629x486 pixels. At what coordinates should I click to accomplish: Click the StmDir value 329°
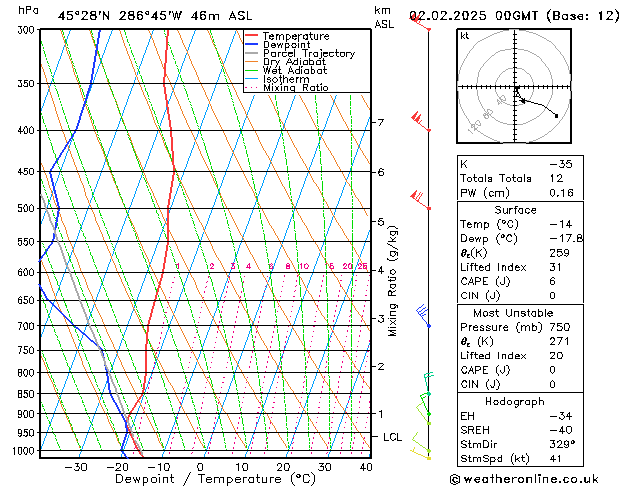coord(562,444)
